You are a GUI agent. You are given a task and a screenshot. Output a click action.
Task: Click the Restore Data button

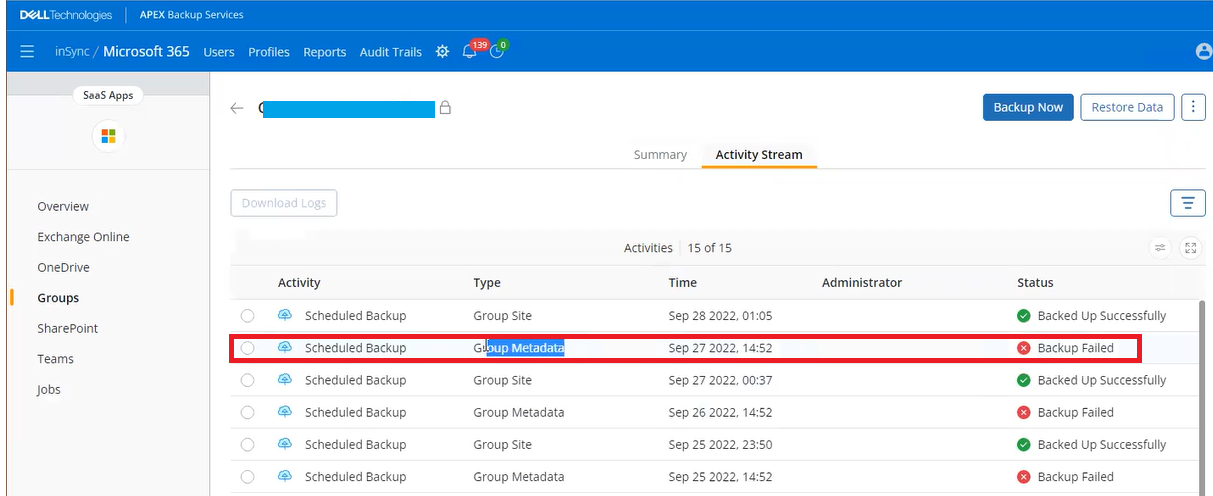1126,107
